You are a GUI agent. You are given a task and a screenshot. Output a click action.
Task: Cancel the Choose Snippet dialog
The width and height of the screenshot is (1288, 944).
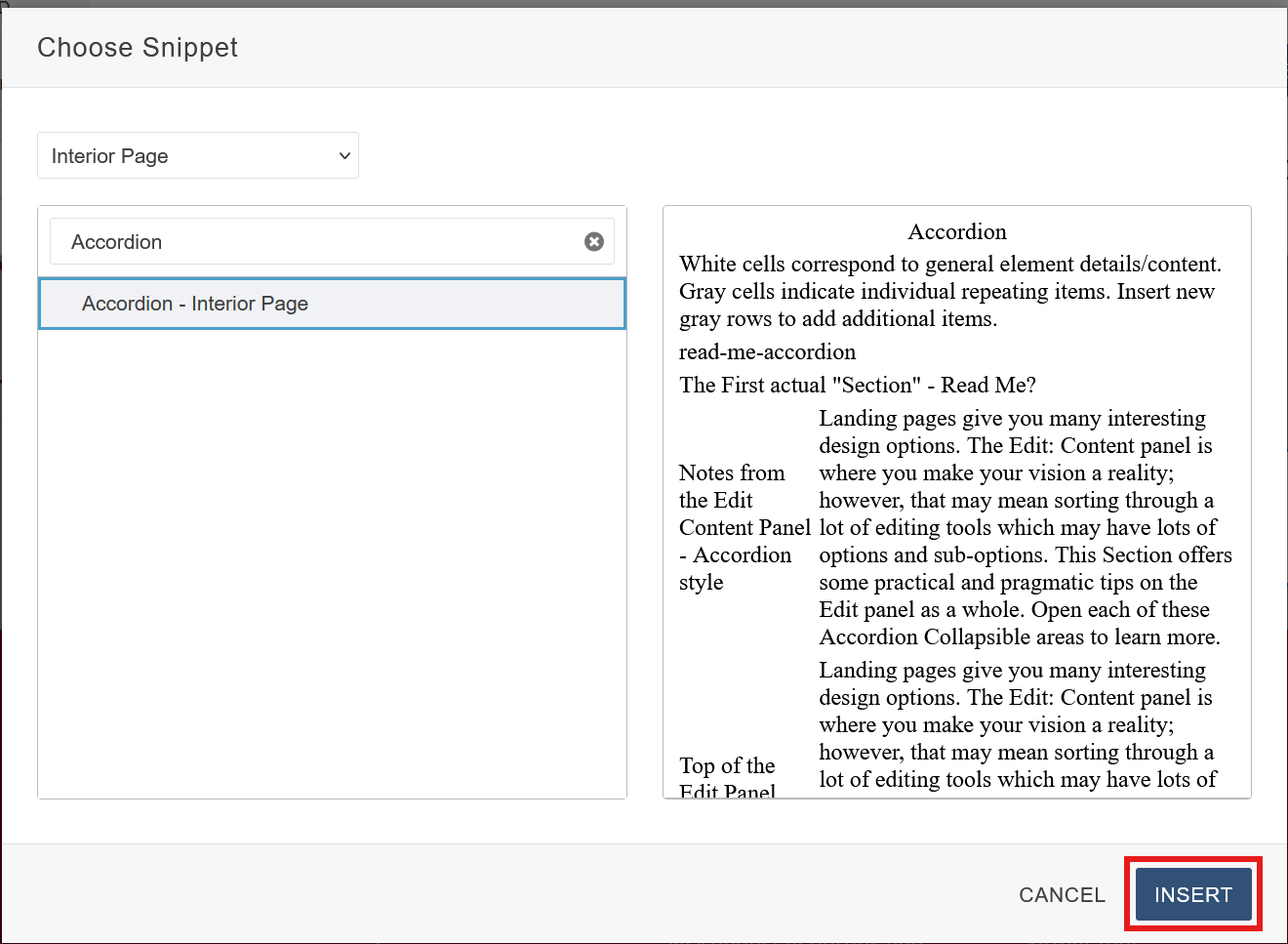point(1062,895)
